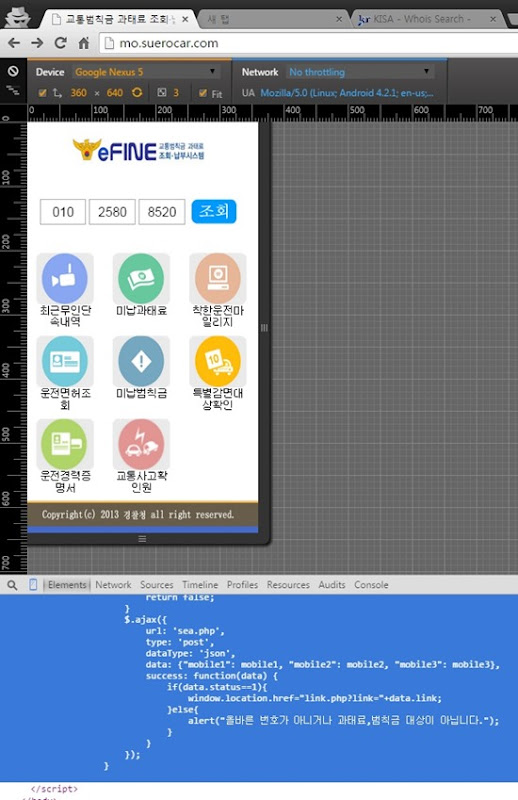Screen dimensions: 518x800
Task: Open the DevTools search magnifier icon
Action: (12, 585)
